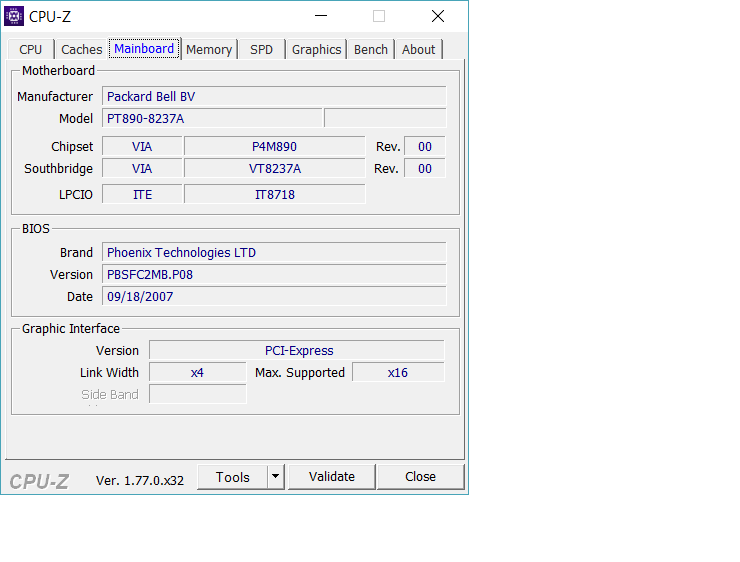740x562 pixels.
Task: Click the Model field PT890-8237A
Action: tap(212, 118)
